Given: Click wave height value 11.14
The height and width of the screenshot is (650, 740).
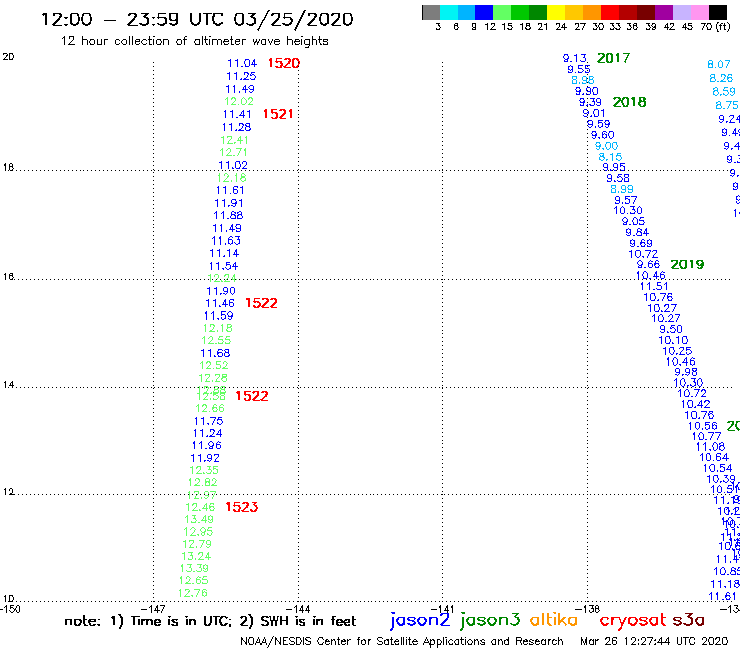Looking at the screenshot, I should [x=224, y=253].
